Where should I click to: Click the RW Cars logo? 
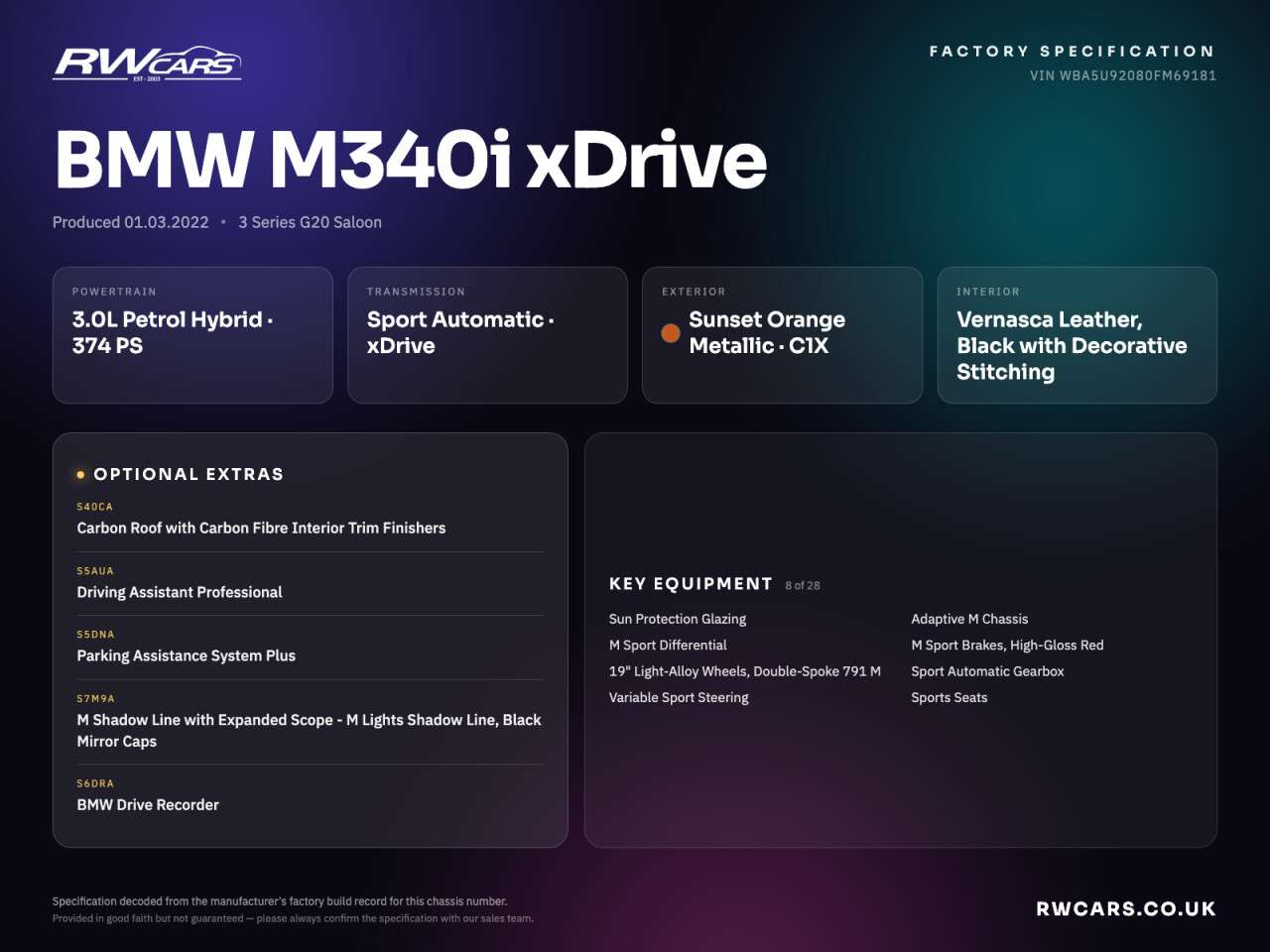[147, 63]
